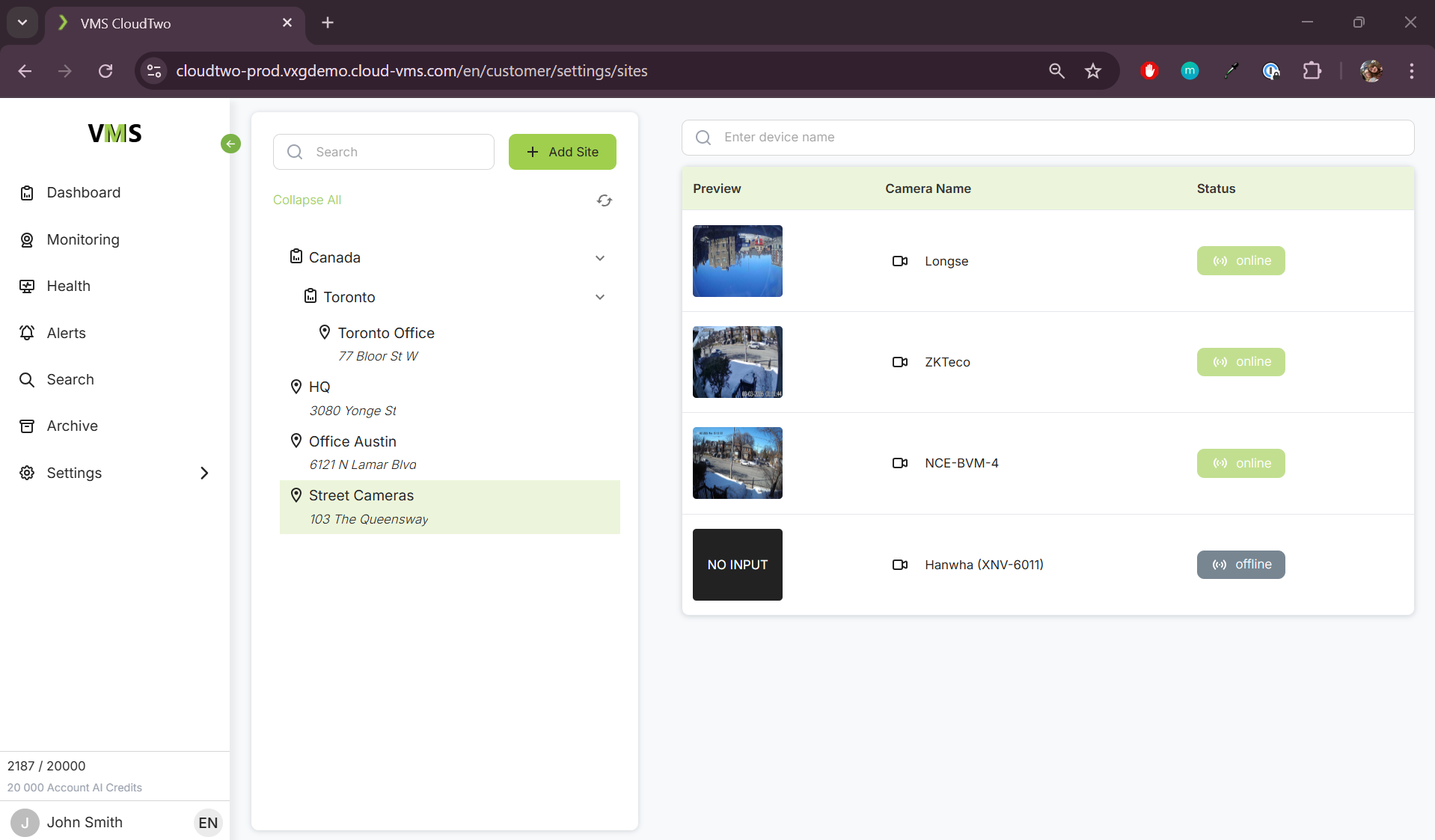Click the camera icon next to Longse

[899, 261]
